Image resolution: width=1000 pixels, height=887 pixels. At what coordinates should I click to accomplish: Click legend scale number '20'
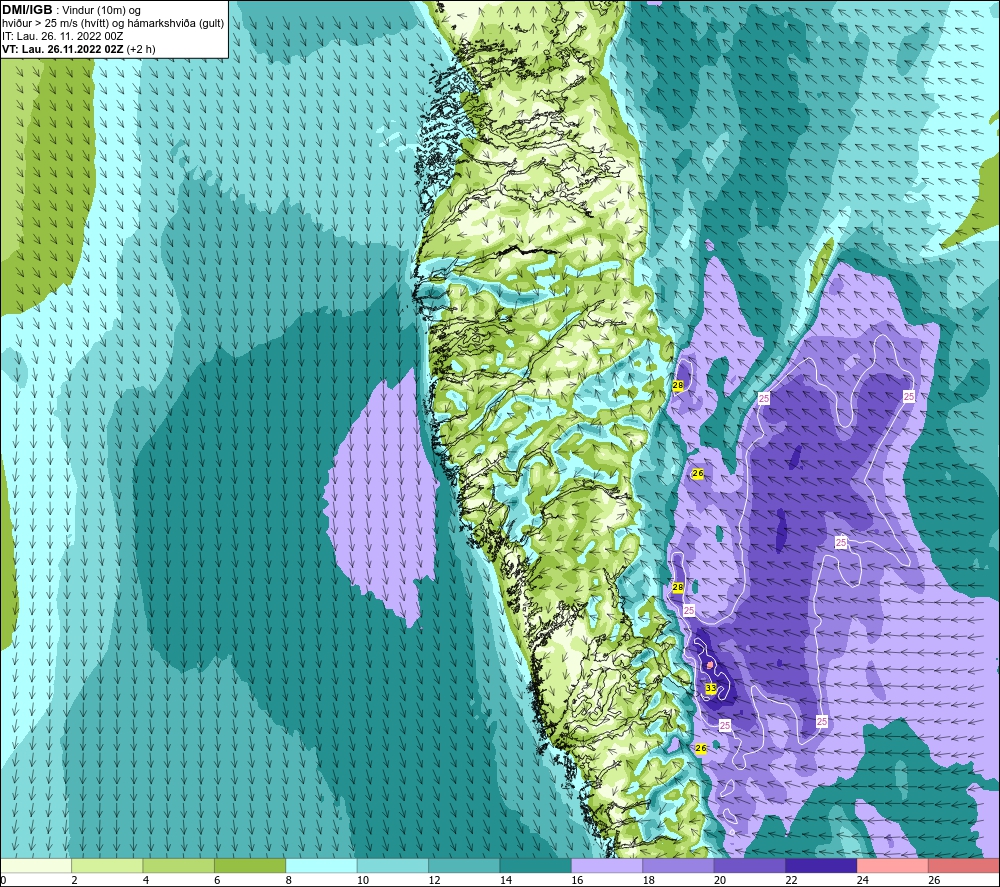[x=720, y=880]
